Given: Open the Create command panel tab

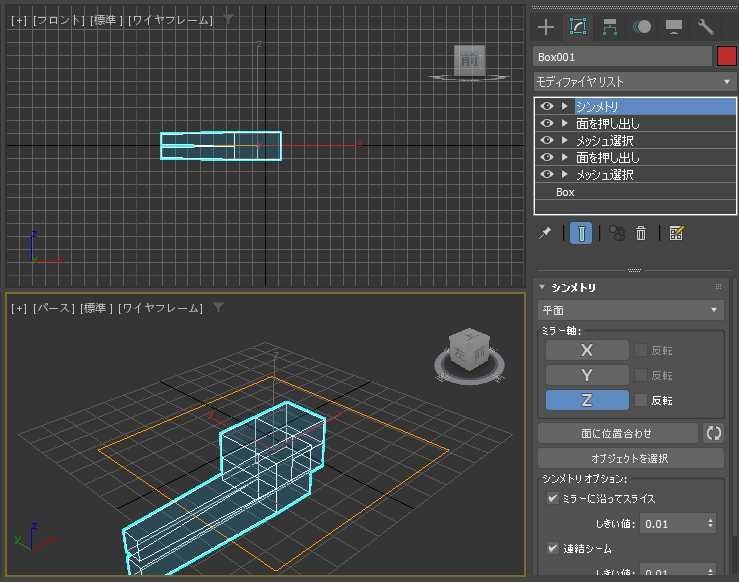Looking at the screenshot, I should pyautogui.click(x=546, y=27).
